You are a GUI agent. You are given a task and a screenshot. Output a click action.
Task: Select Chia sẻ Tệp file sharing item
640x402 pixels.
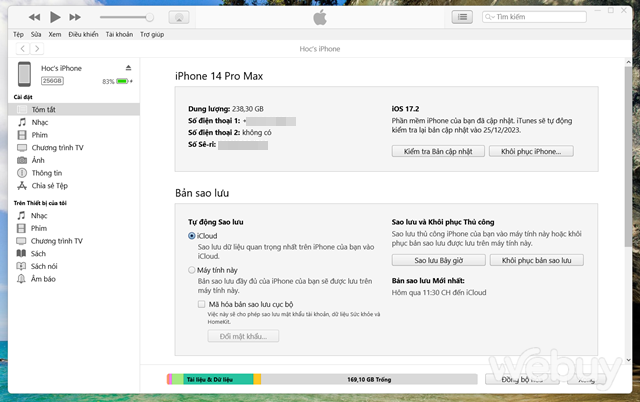pos(50,185)
